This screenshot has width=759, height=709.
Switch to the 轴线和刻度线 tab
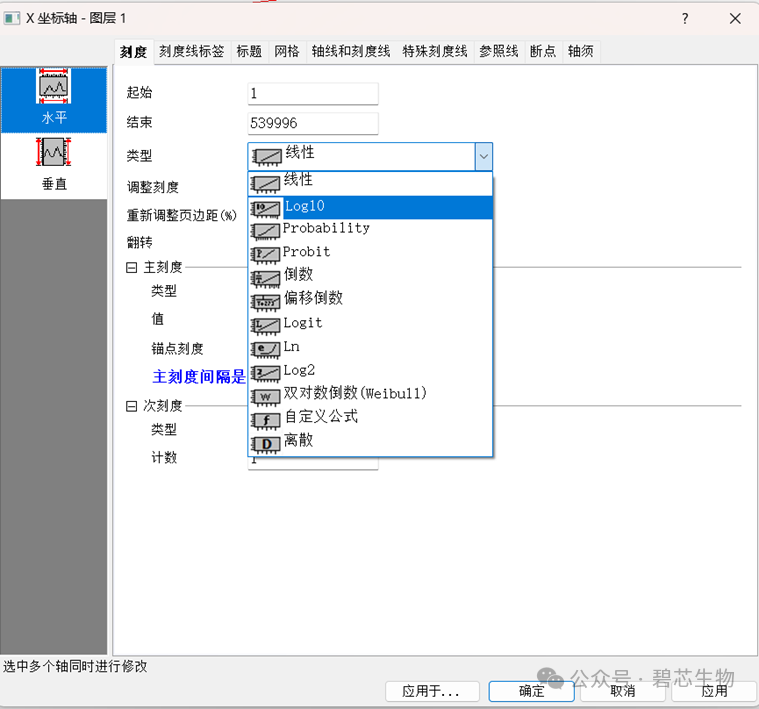click(x=350, y=51)
